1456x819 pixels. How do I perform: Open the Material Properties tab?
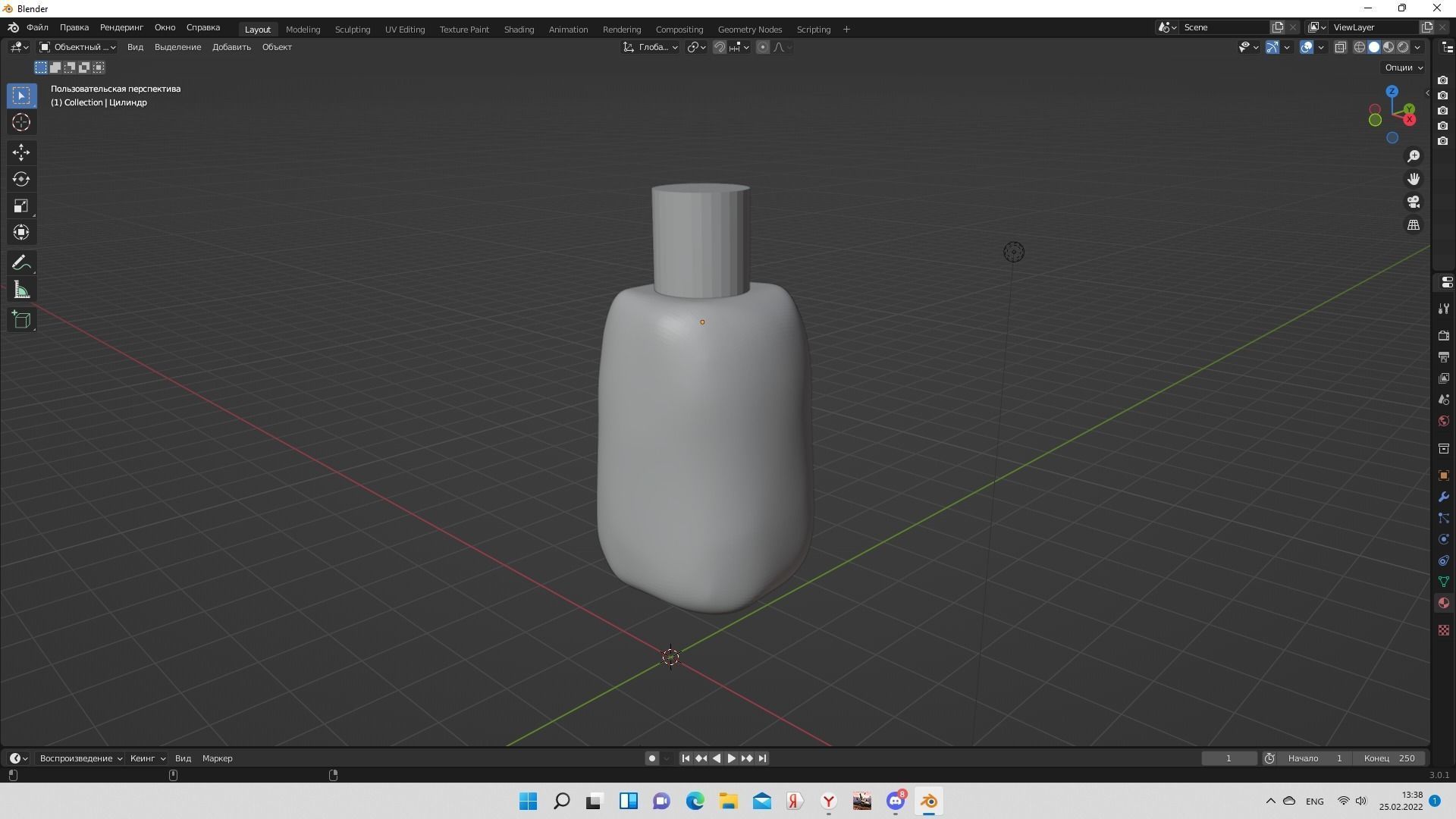tap(1444, 602)
